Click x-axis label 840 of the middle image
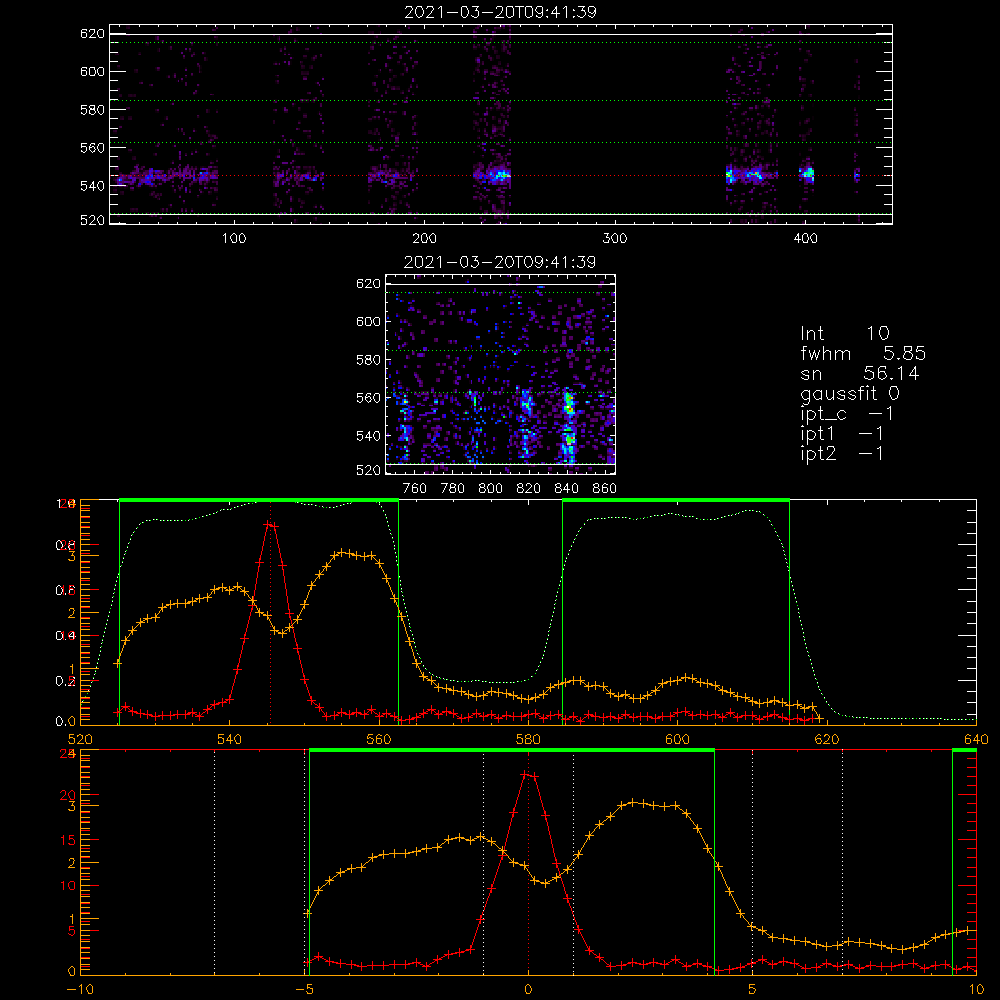The image size is (1000, 1000). pyautogui.click(x=566, y=489)
